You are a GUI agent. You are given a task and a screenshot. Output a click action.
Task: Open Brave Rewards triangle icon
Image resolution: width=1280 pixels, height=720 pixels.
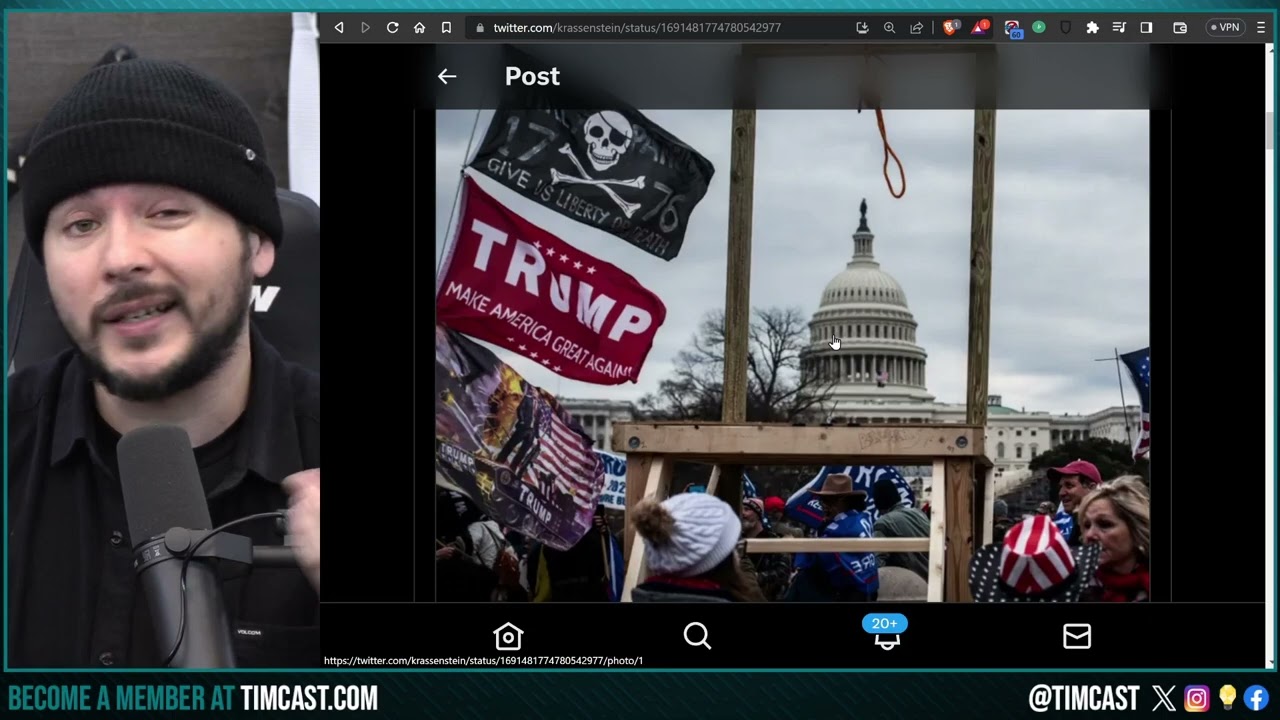click(980, 27)
